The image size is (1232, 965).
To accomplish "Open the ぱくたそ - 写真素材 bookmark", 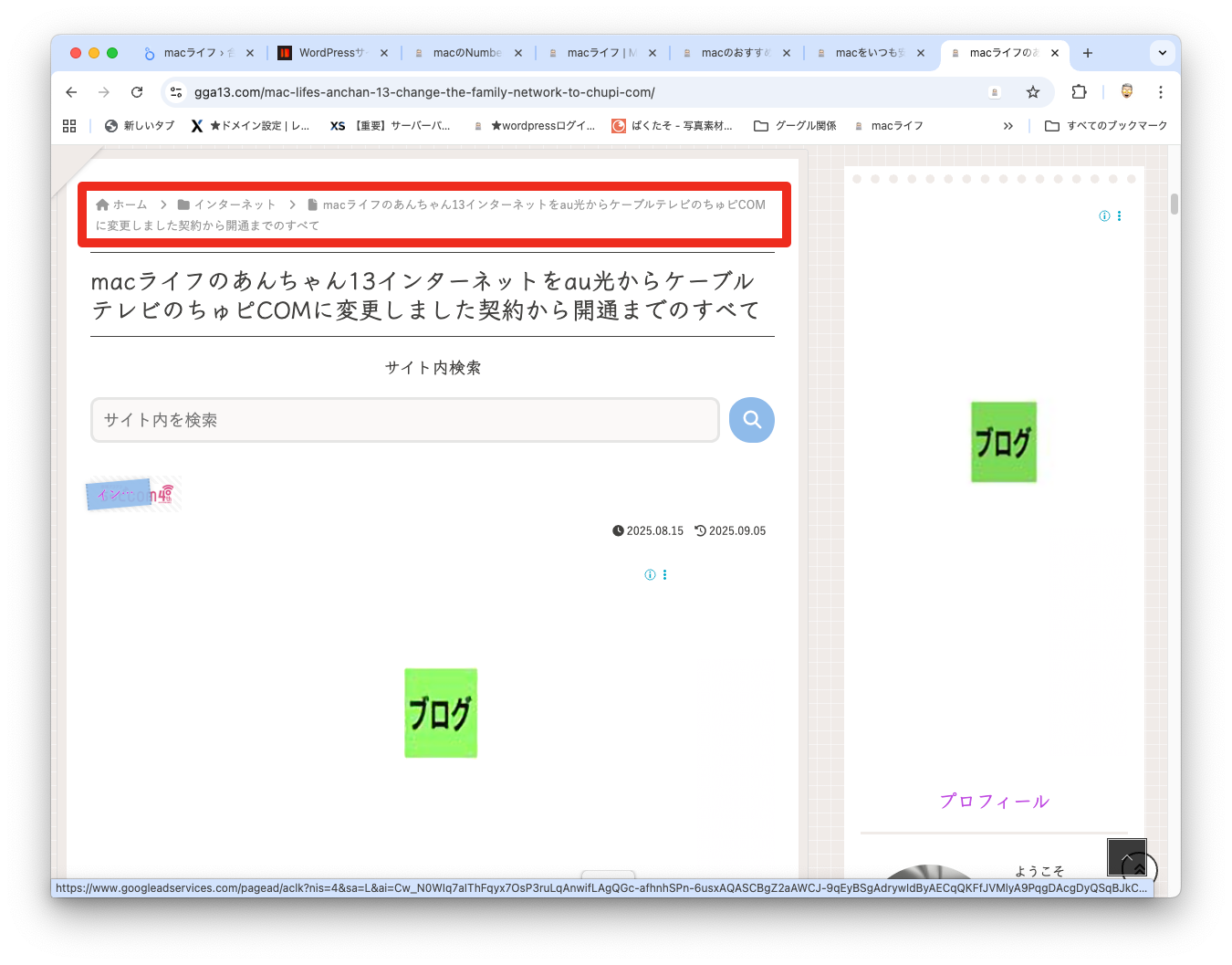I will (673, 126).
